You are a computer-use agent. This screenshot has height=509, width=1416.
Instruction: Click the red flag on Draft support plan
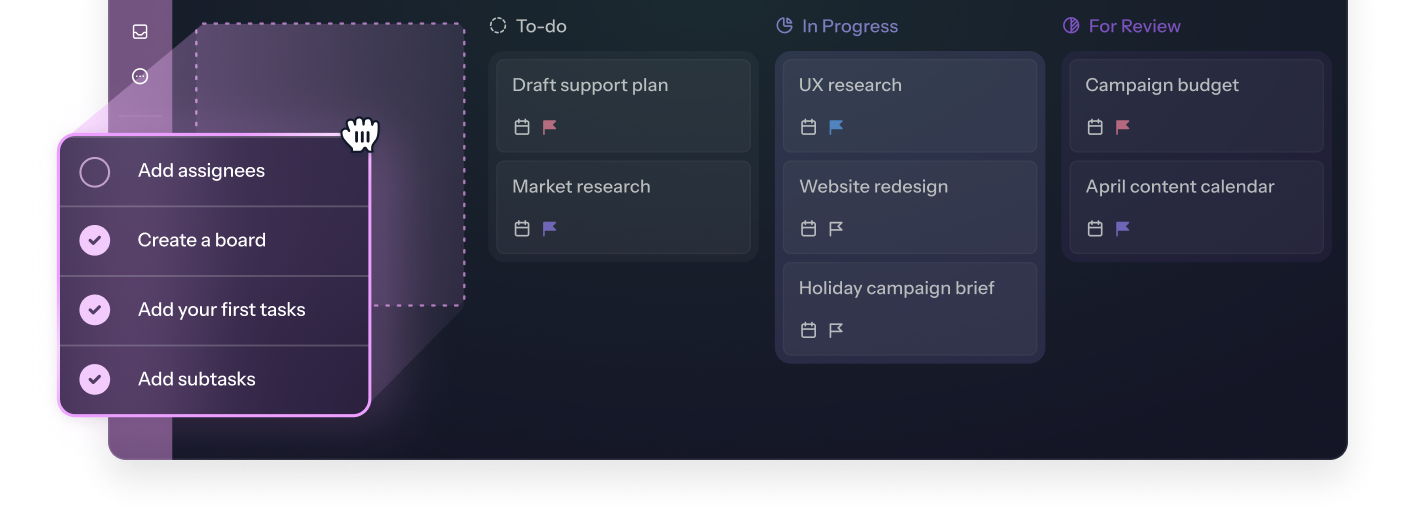click(x=550, y=127)
